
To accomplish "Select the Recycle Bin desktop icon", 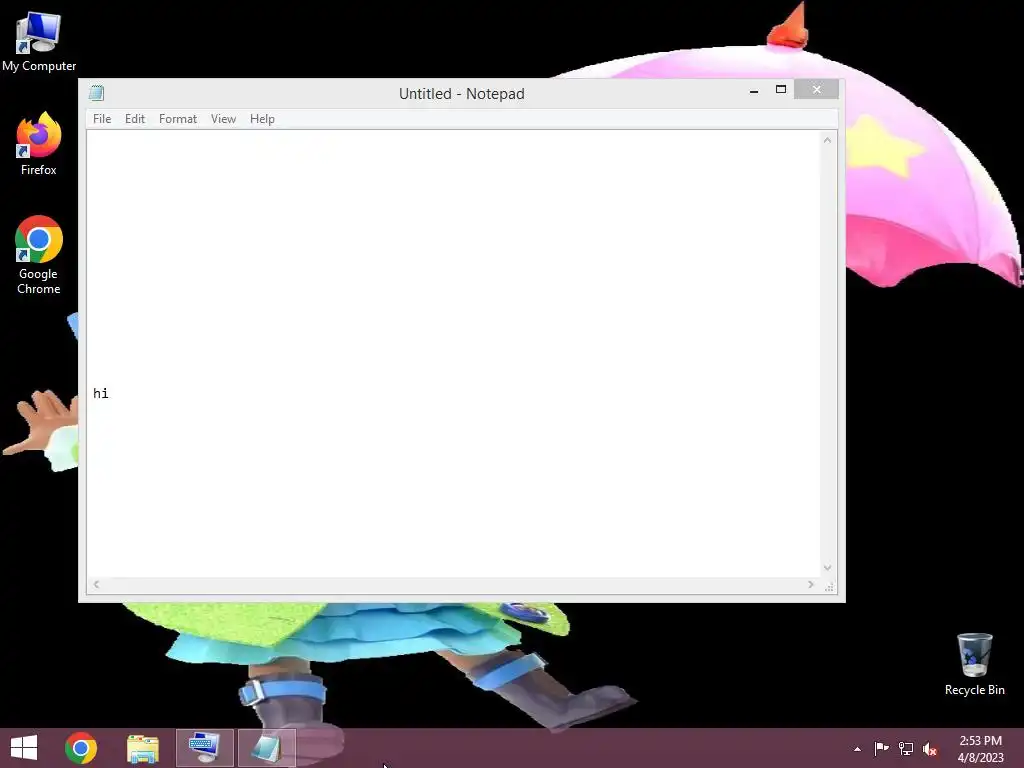I will [974, 665].
